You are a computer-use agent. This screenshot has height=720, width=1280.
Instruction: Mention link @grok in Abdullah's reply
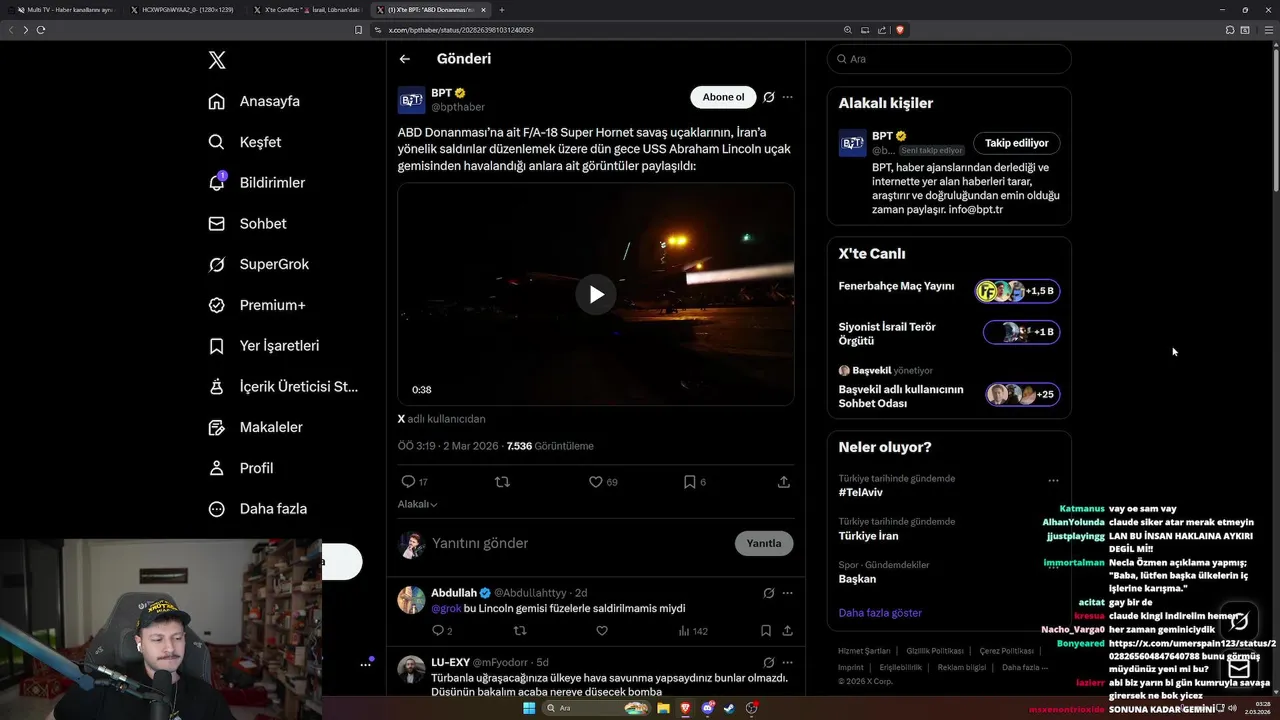click(446, 608)
